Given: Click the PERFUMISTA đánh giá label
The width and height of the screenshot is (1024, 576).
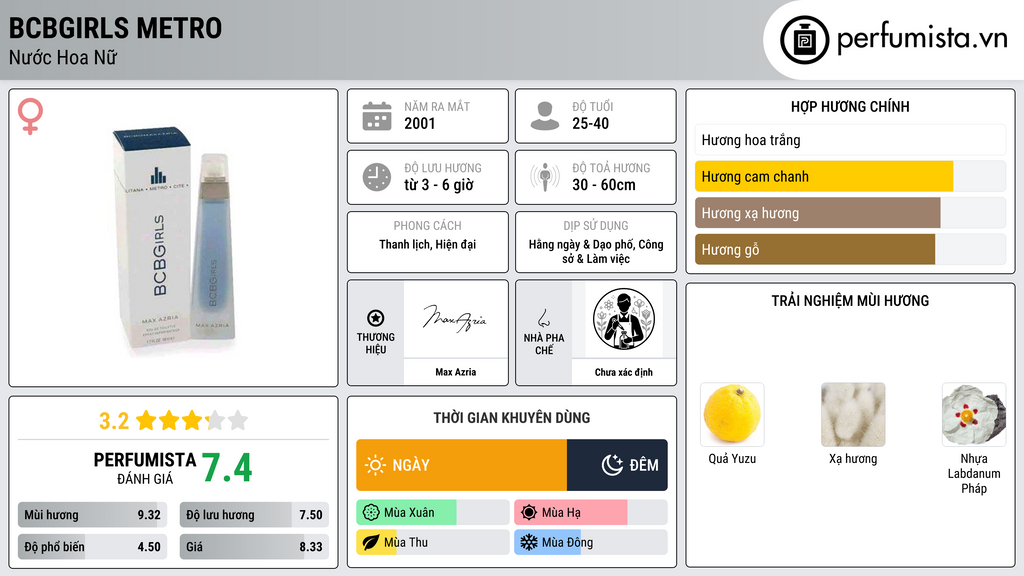Looking at the screenshot, I should click(144, 468).
